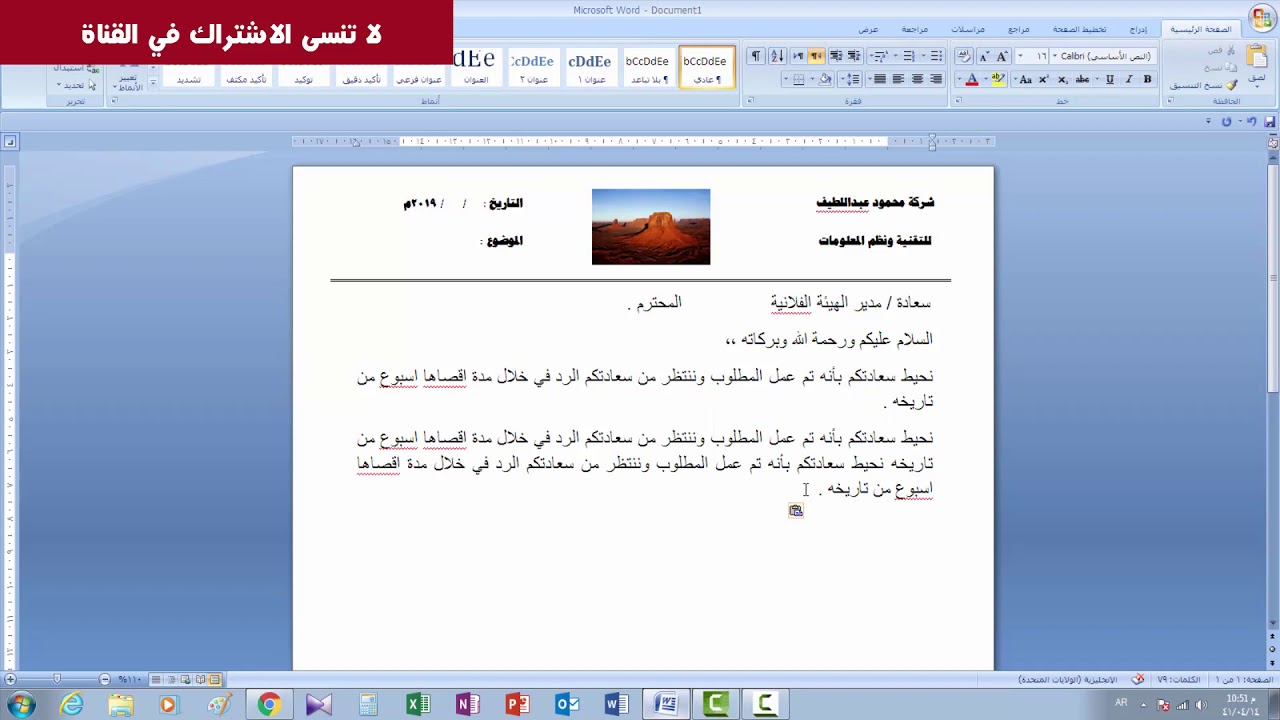Open the Insert (إدراج) tab
Viewport: 1280px width, 720px height.
[x=1138, y=30]
